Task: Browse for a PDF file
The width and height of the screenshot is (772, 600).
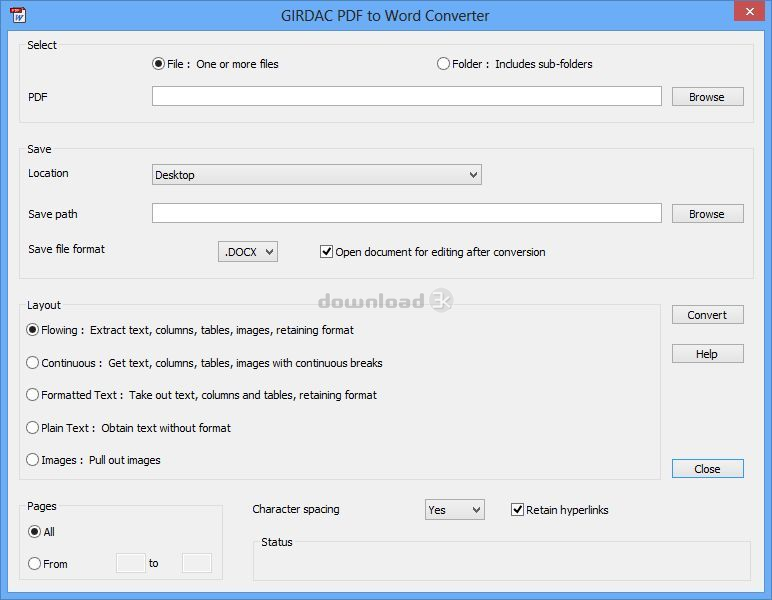Action: pyautogui.click(x=708, y=97)
